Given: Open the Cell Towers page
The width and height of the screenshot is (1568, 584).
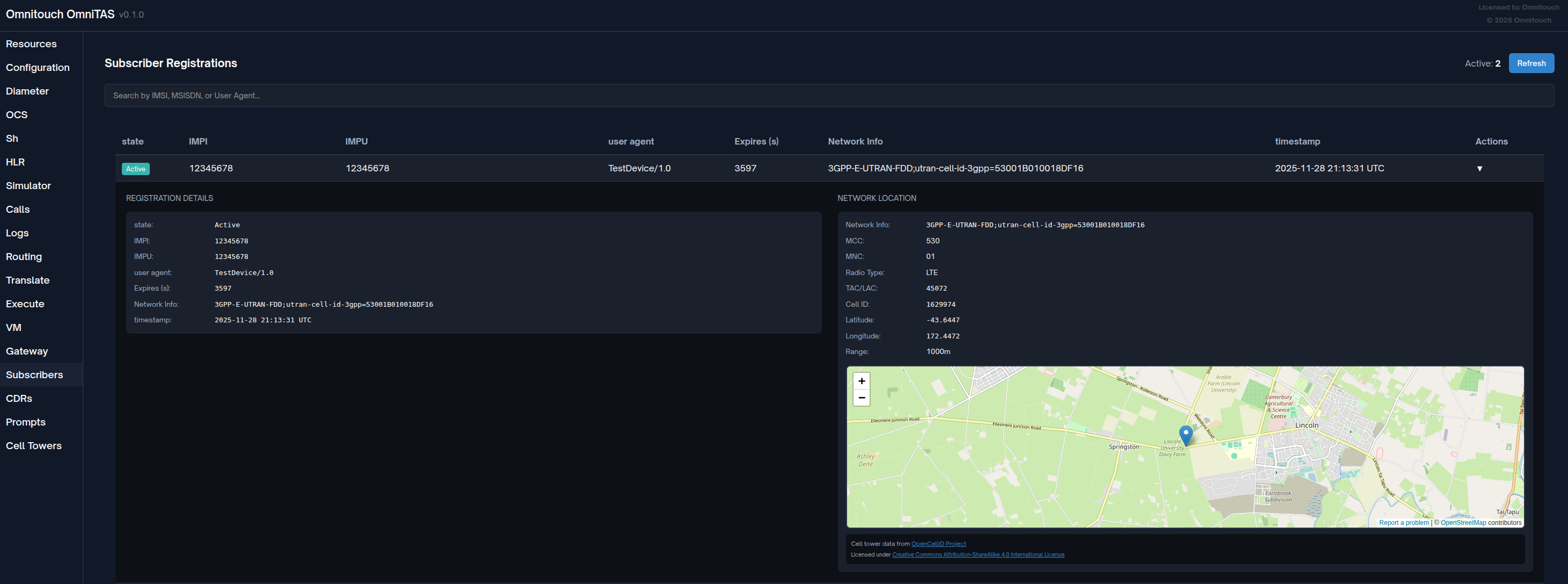Looking at the screenshot, I should pyautogui.click(x=33, y=446).
